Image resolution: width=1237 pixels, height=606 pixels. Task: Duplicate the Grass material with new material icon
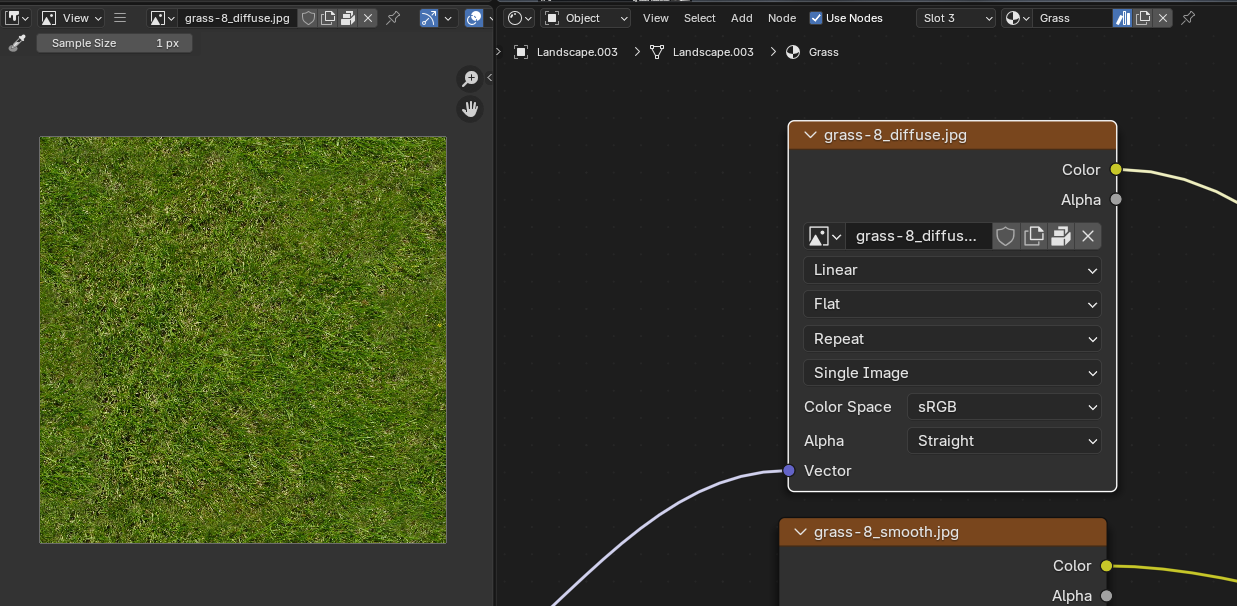[x=1143, y=18]
